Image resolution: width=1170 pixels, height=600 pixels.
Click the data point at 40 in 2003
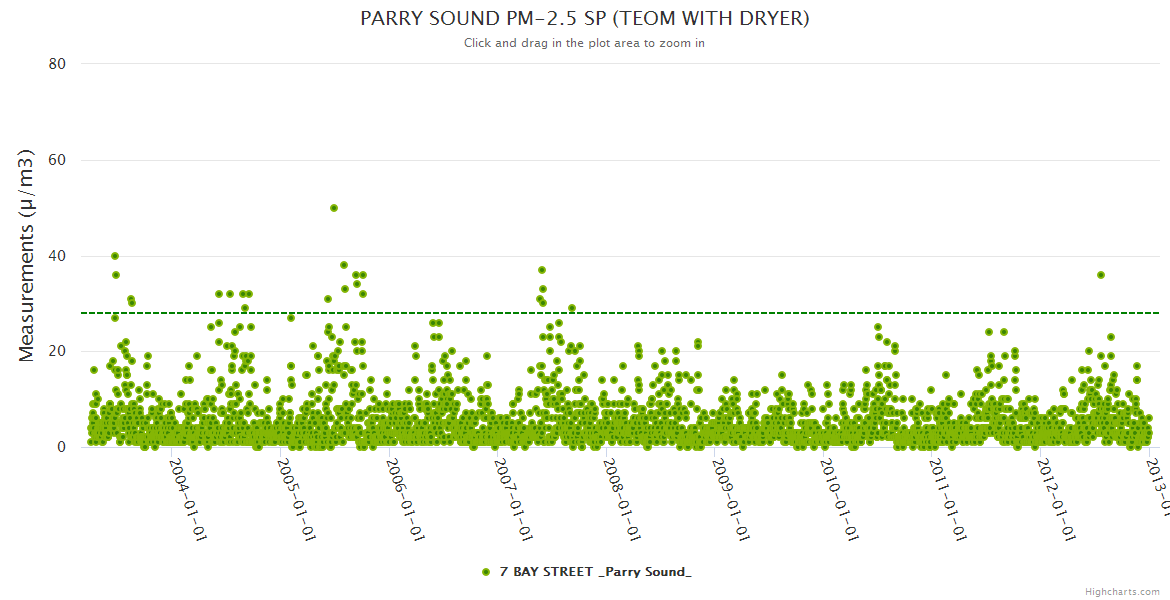115,256
